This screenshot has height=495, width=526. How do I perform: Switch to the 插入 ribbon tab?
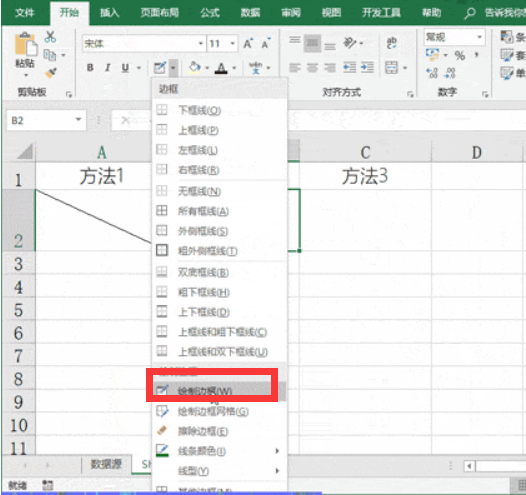[x=110, y=13]
